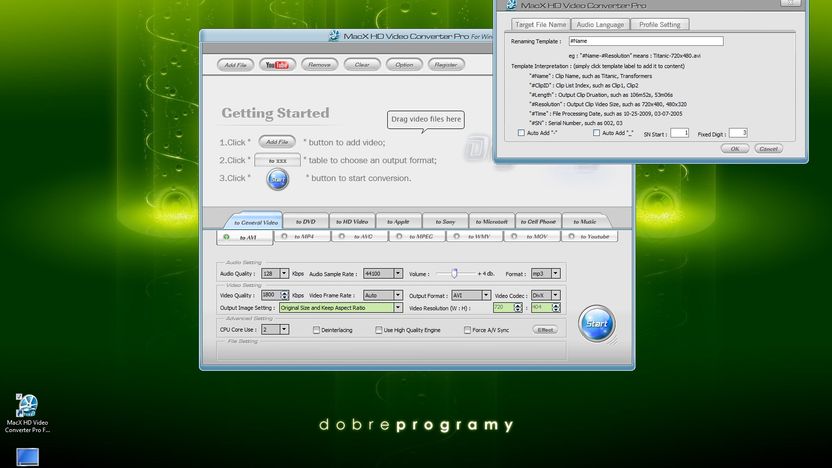Enable Force A/V Sync checkbox
The height and width of the screenshot is (468, 832).
click(467, 330)
